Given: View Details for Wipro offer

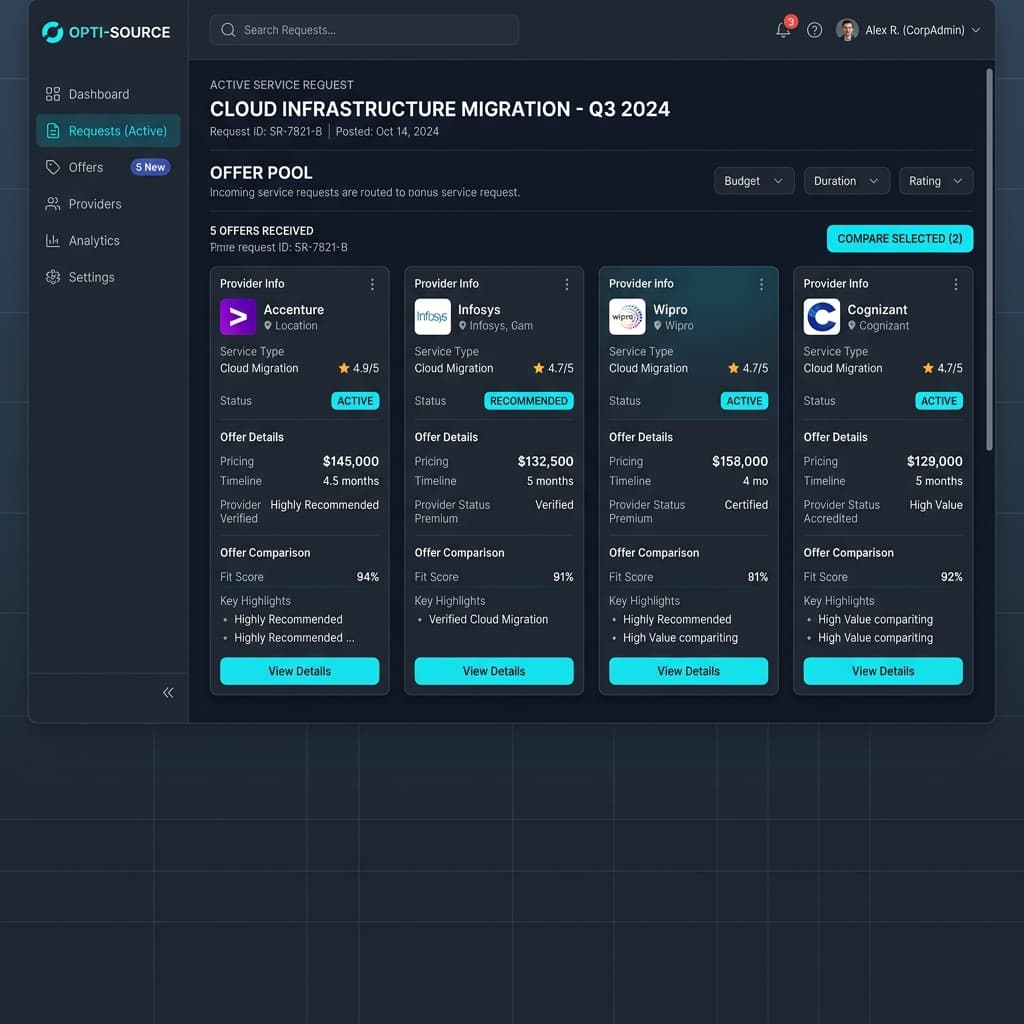Looking at the screenshot, I should pos(688,671).
